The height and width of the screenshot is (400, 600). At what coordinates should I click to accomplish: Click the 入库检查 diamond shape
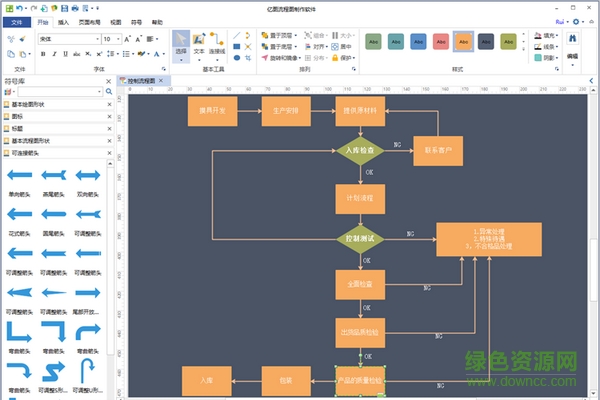360,151
